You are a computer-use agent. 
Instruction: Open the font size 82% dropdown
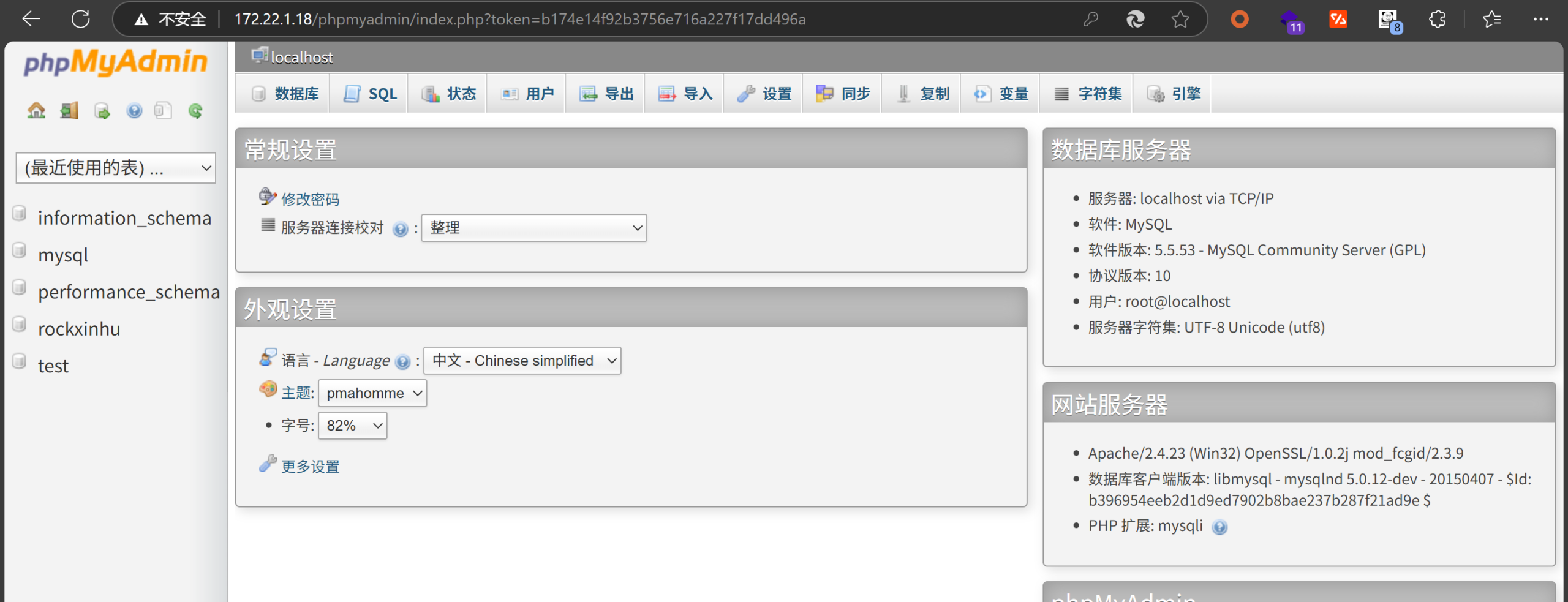(353, 426)
